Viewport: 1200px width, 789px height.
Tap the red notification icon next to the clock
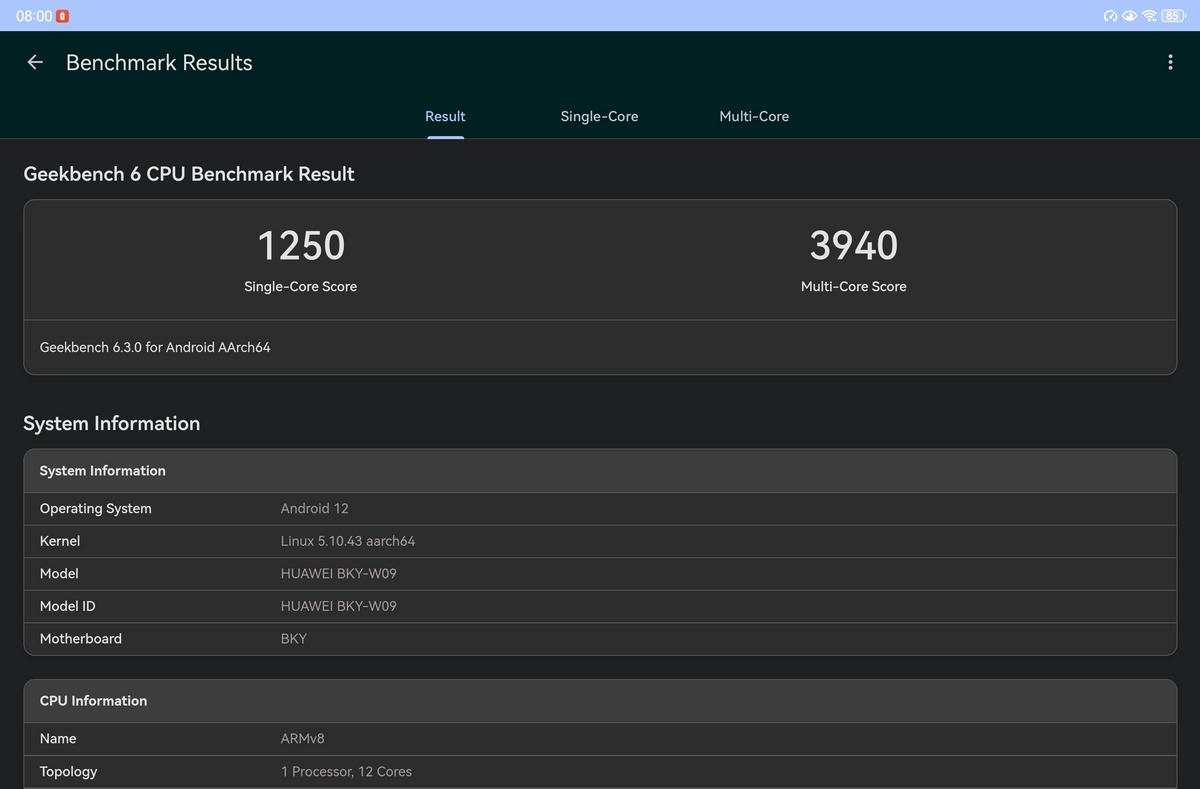click(x=63, y=16)
